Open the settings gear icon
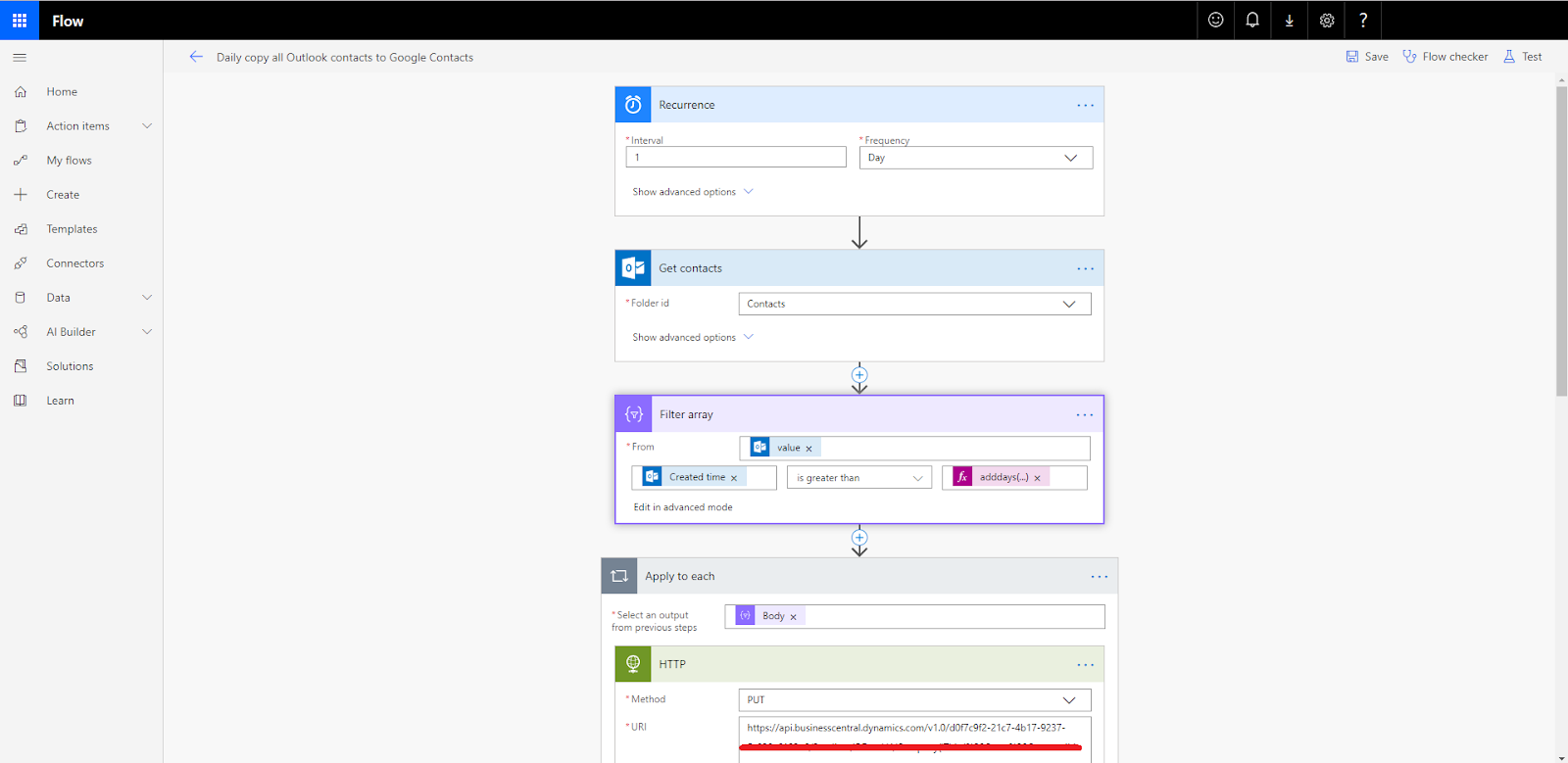Image resolution: width=1568 pixels, height=763 pixels. 1327,21
